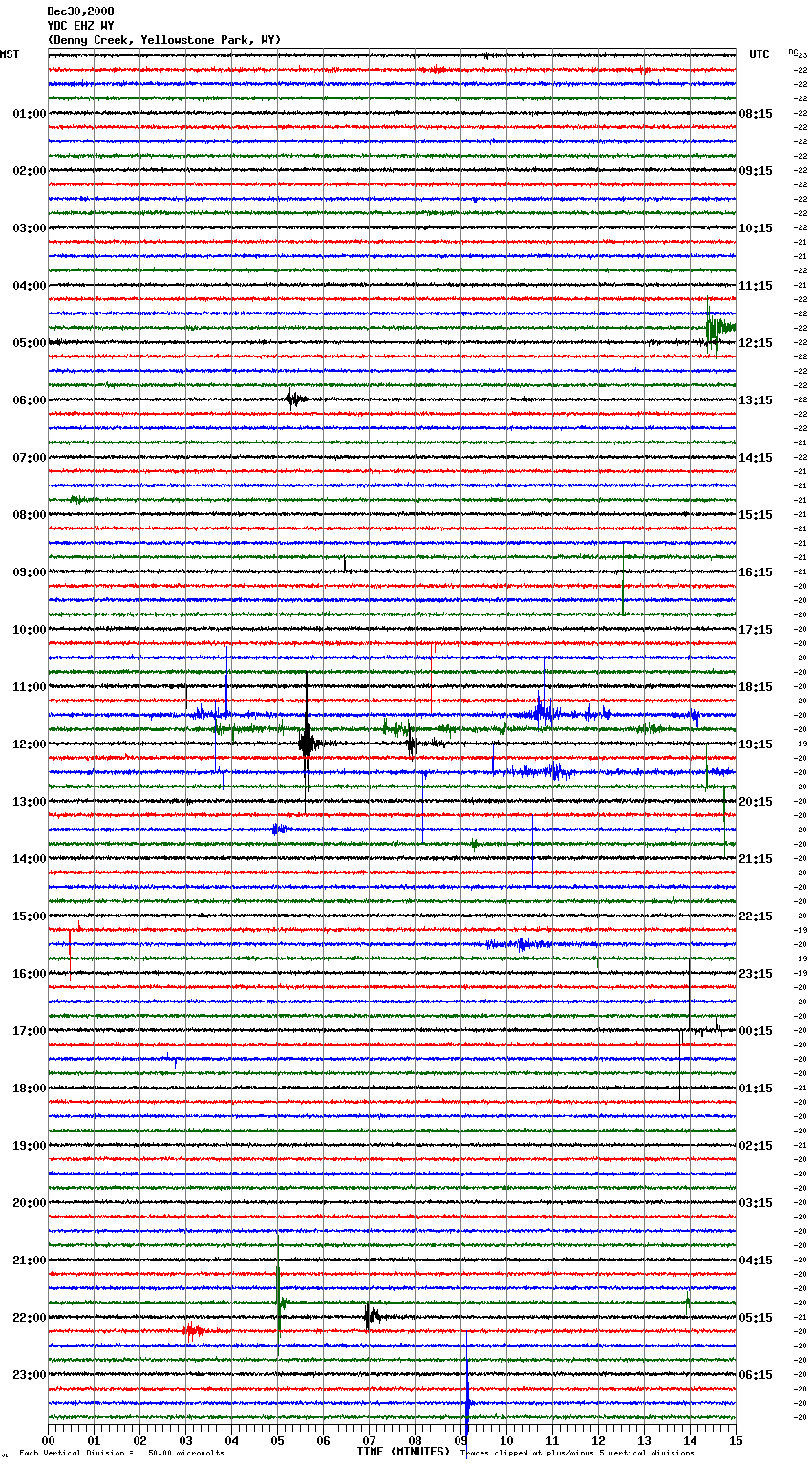This screenshot has width=812, height=1466.
Task: Select the 02:00 MST time label
Action: point(29,171)
